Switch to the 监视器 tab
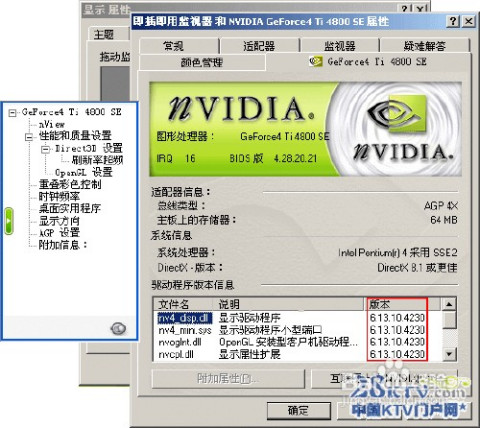 (x=340, y=46)
